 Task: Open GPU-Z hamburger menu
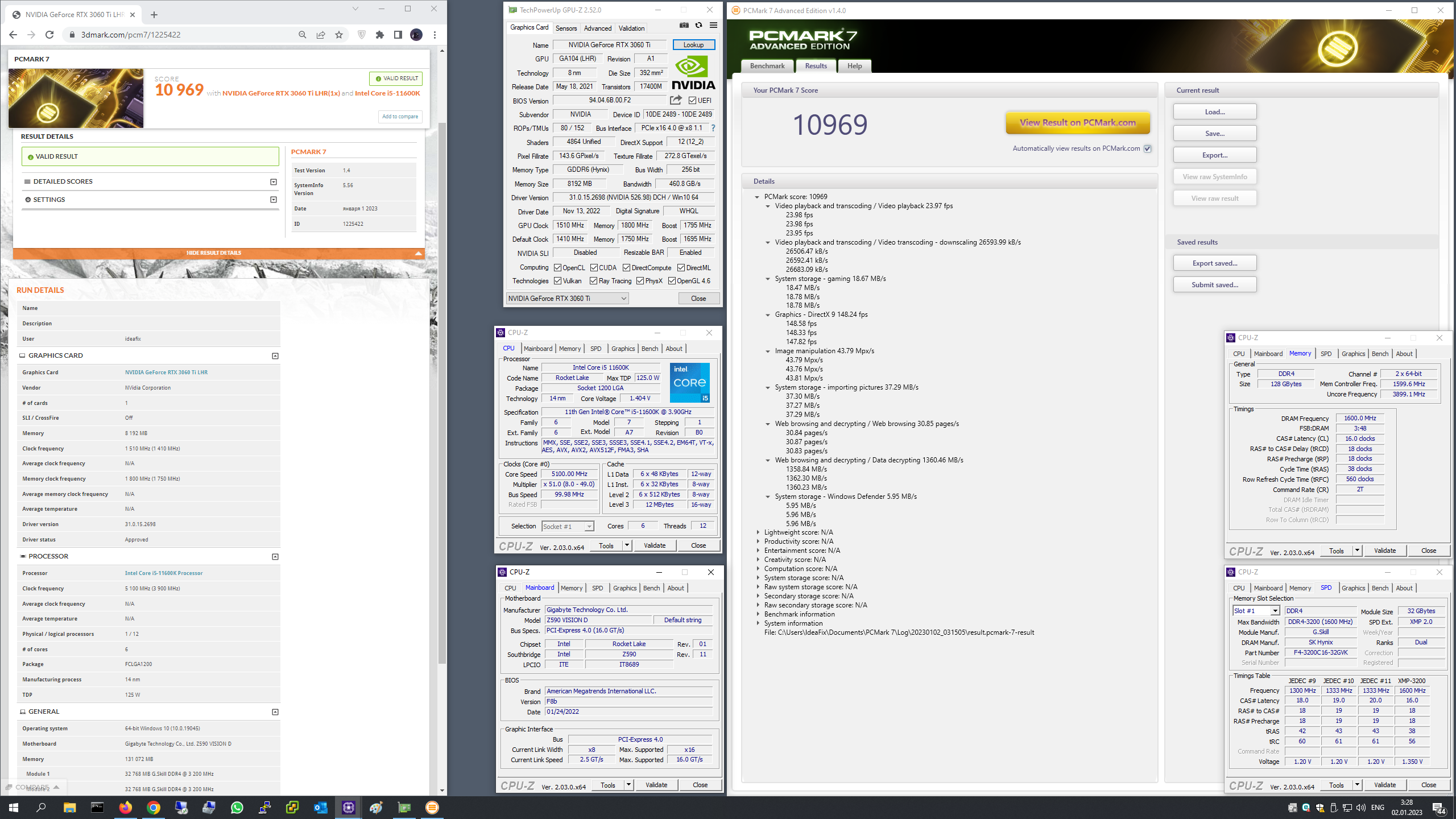click(713, 26)
